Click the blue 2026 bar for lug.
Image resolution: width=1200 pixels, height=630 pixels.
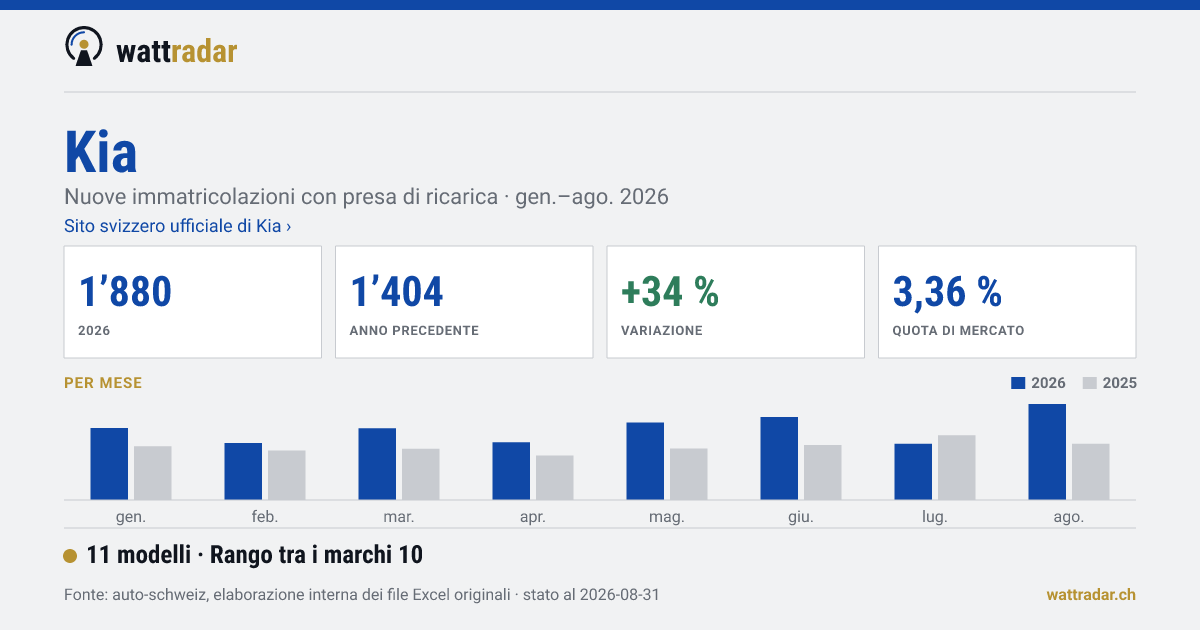[x=913, y=472]
